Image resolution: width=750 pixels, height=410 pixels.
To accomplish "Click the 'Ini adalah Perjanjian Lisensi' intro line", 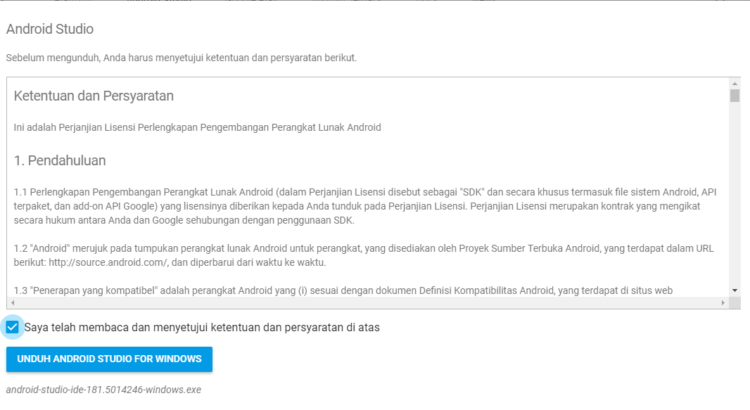I will pos(197,128).
